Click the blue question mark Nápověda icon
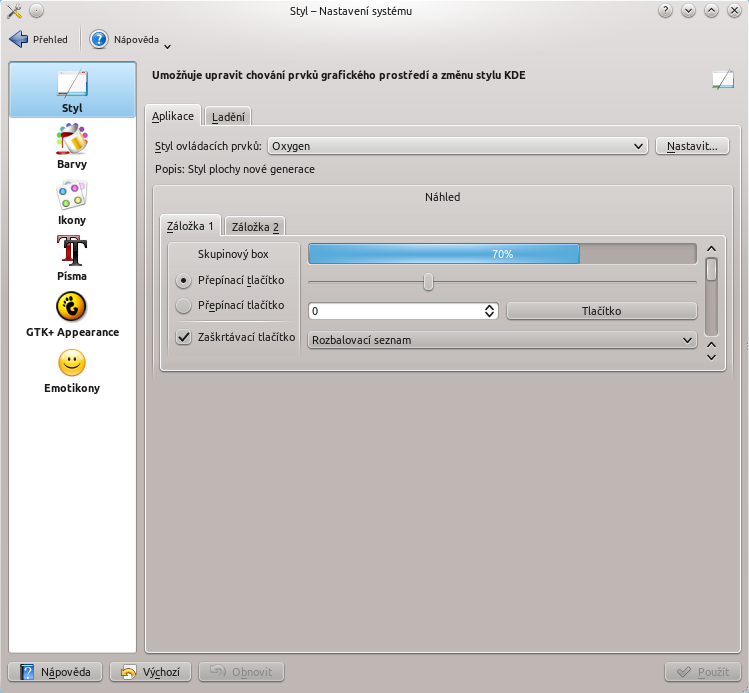 [x=99, y=39]
